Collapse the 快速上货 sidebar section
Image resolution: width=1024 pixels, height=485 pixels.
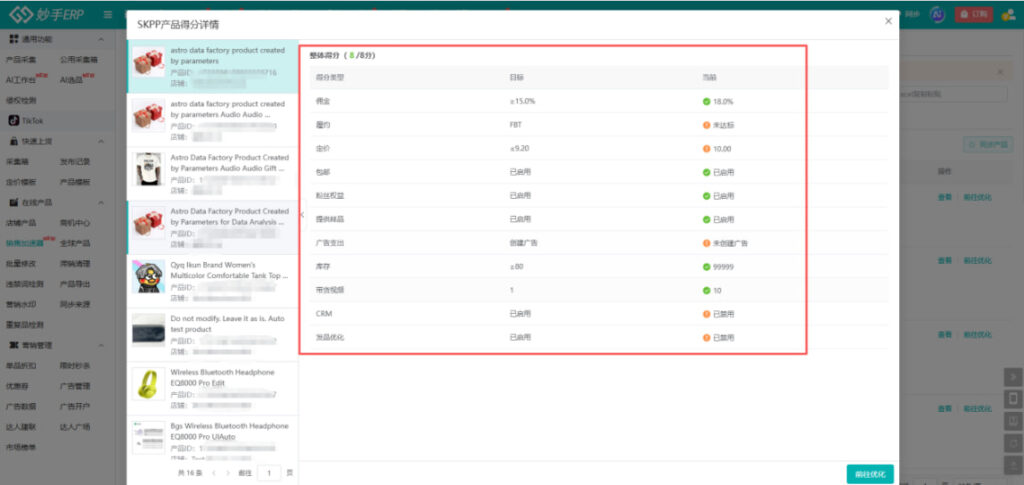(101, 141)
